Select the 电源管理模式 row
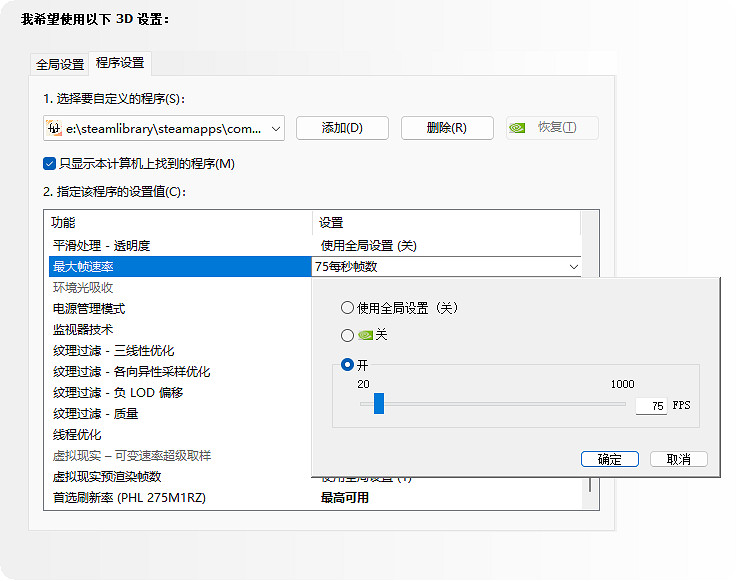Image resolution: width=737 pixels, height=581 pixels. click(180, 309)
